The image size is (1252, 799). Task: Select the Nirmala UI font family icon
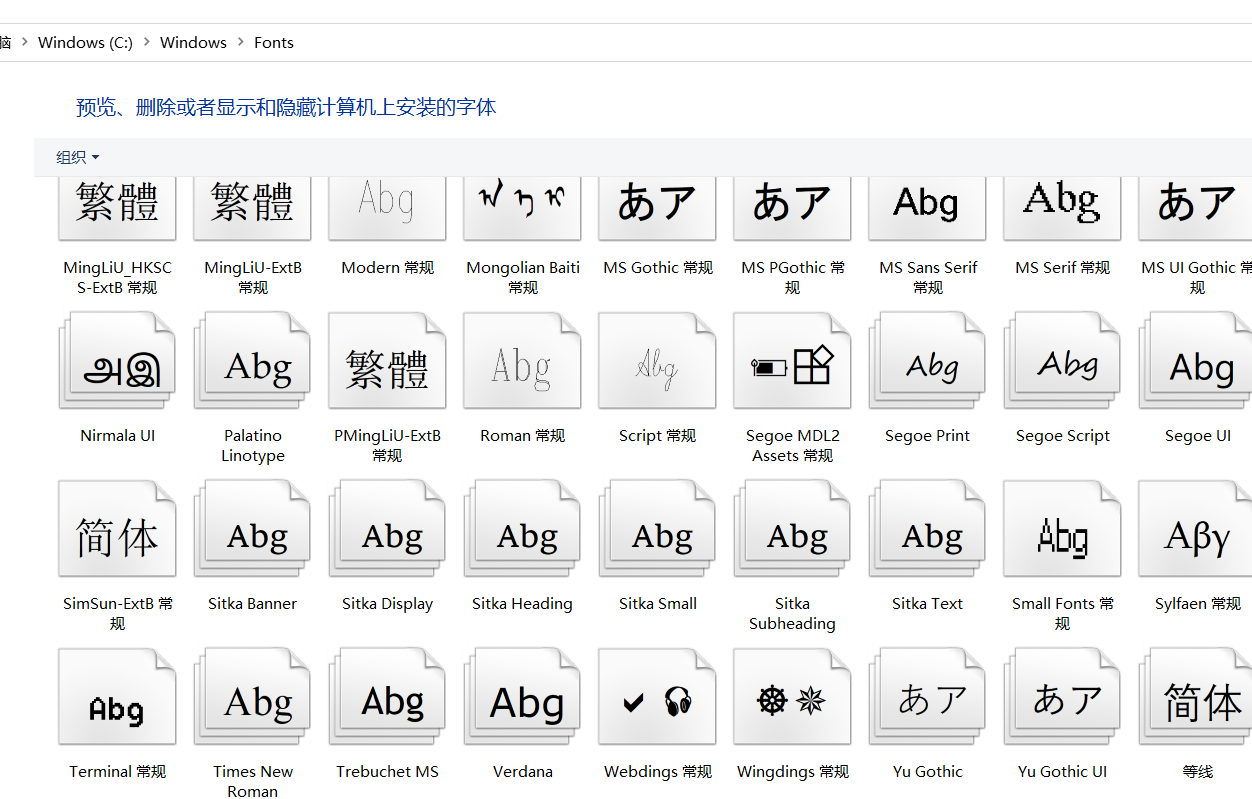pos(117,360)
